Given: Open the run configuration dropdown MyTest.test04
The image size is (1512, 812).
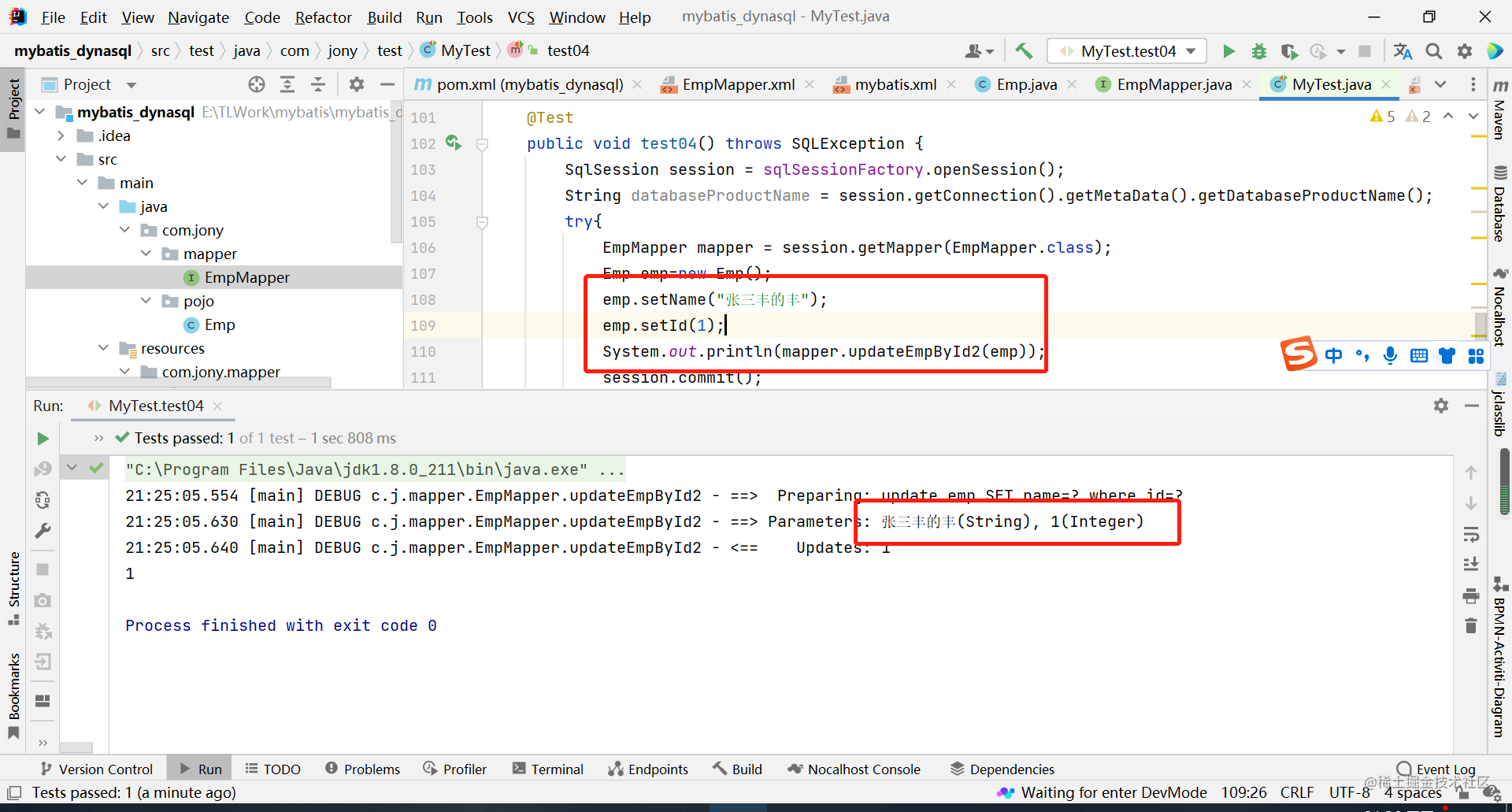Looking at the screenshot, I should pyautogui.click(x=1127, y=51).
